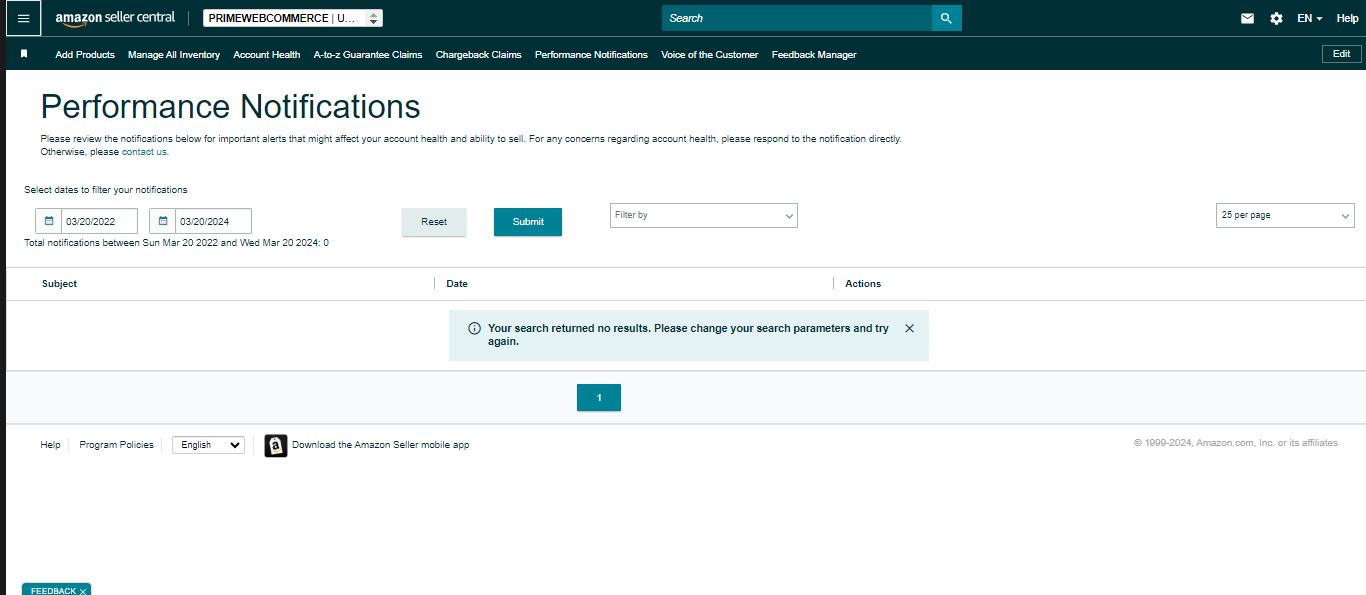Click the Help link in the footer

(50, 445)
